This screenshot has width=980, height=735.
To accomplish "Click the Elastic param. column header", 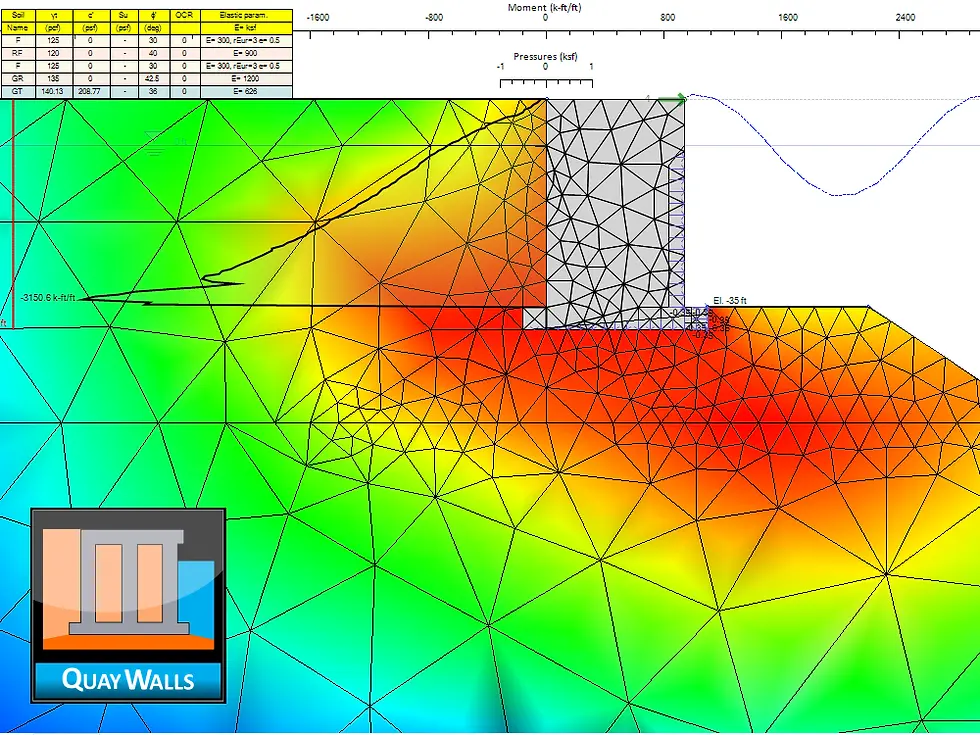I will click(243, 16).
